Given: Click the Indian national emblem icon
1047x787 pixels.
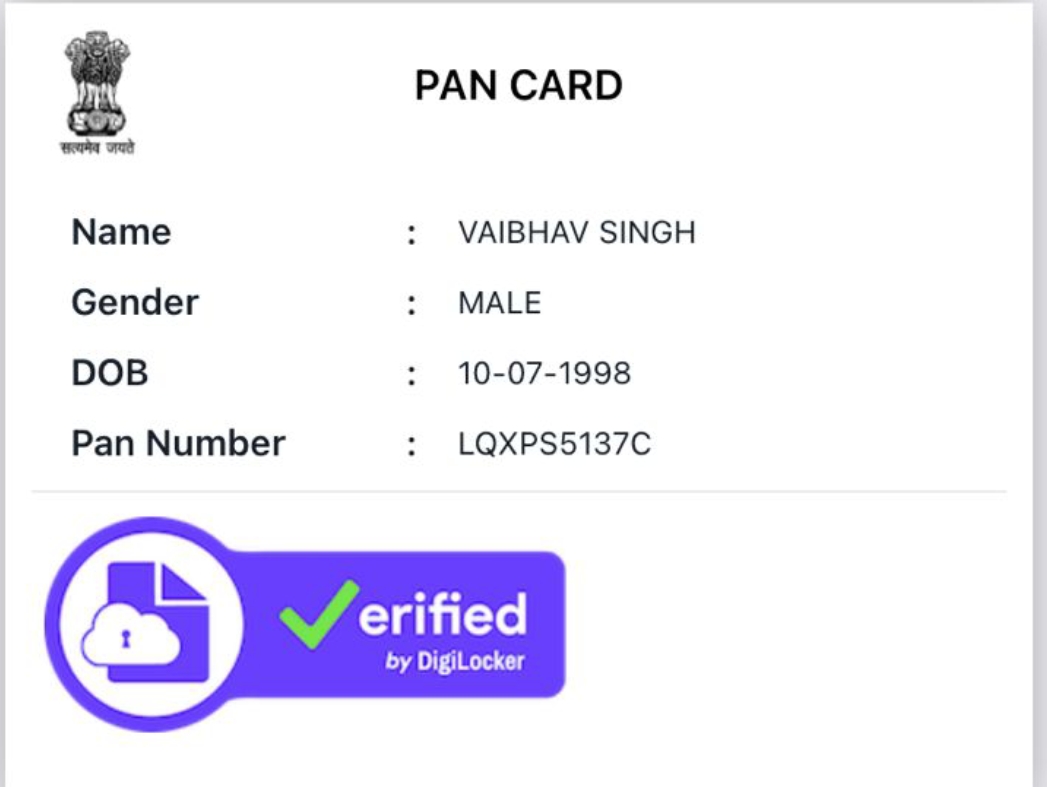Looking at the screenshot, I should 97,85.
